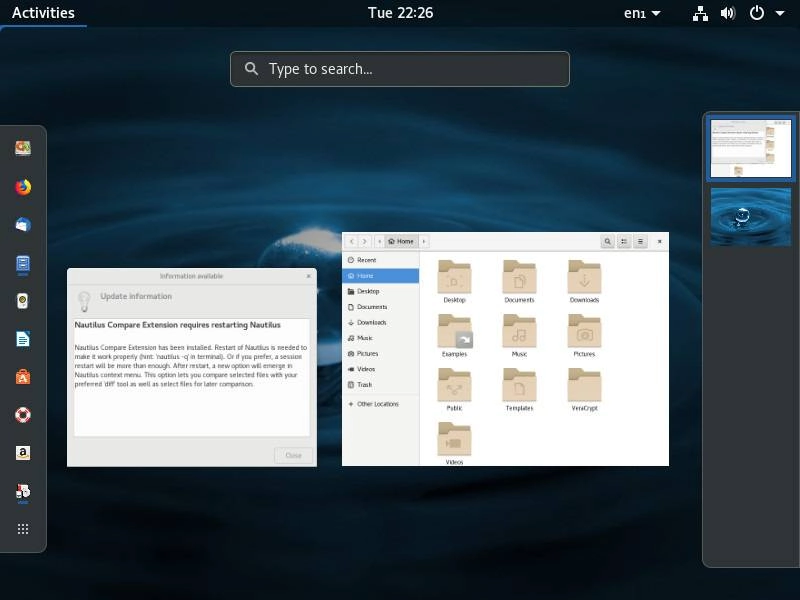Screen dimensions: 800x600
Task: Close the Files window with X
Action: pyautogui.click(x=659, y=241)
